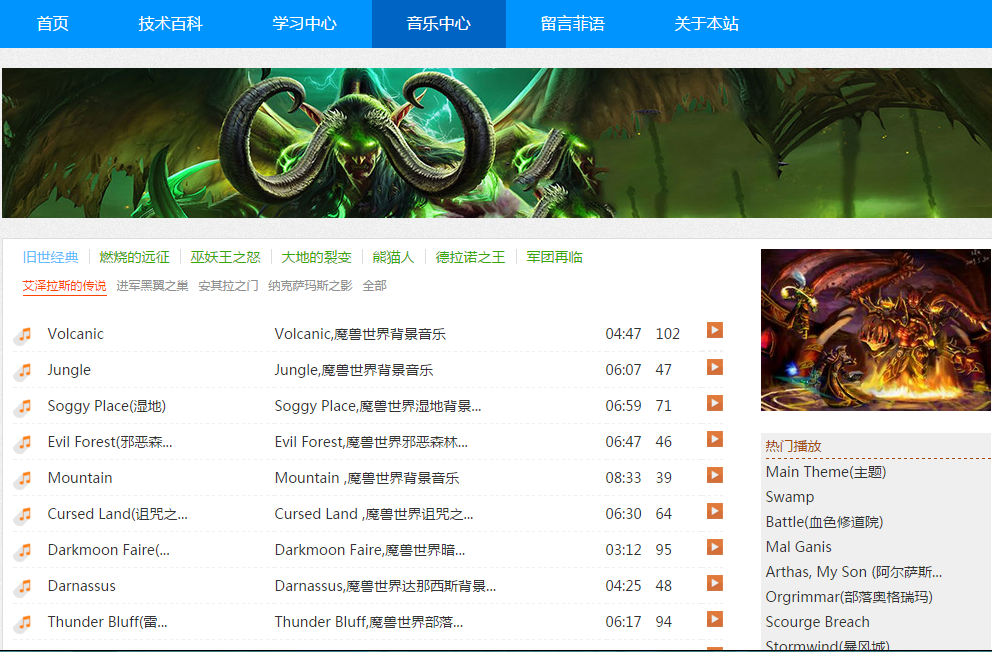Go to 首页 in the navigation bar
992x652 pixels.
coord(53,24)
